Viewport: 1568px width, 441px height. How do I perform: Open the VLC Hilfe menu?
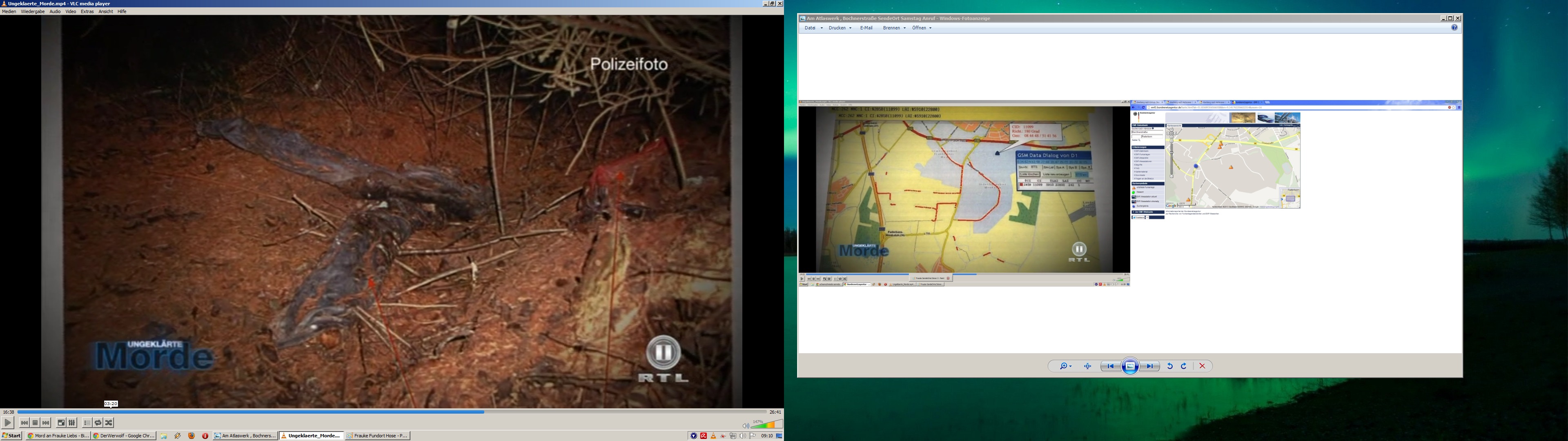122,11
